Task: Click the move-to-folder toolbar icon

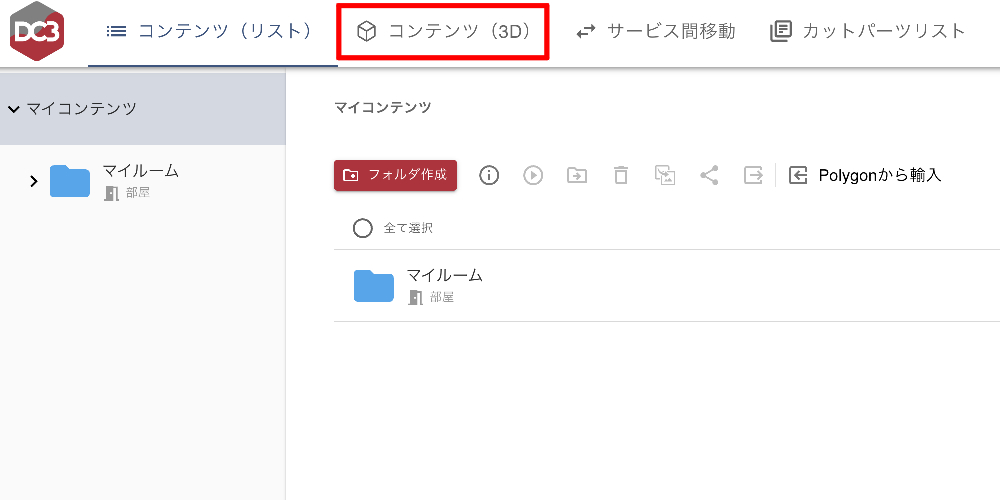Action: pos(577,175)
